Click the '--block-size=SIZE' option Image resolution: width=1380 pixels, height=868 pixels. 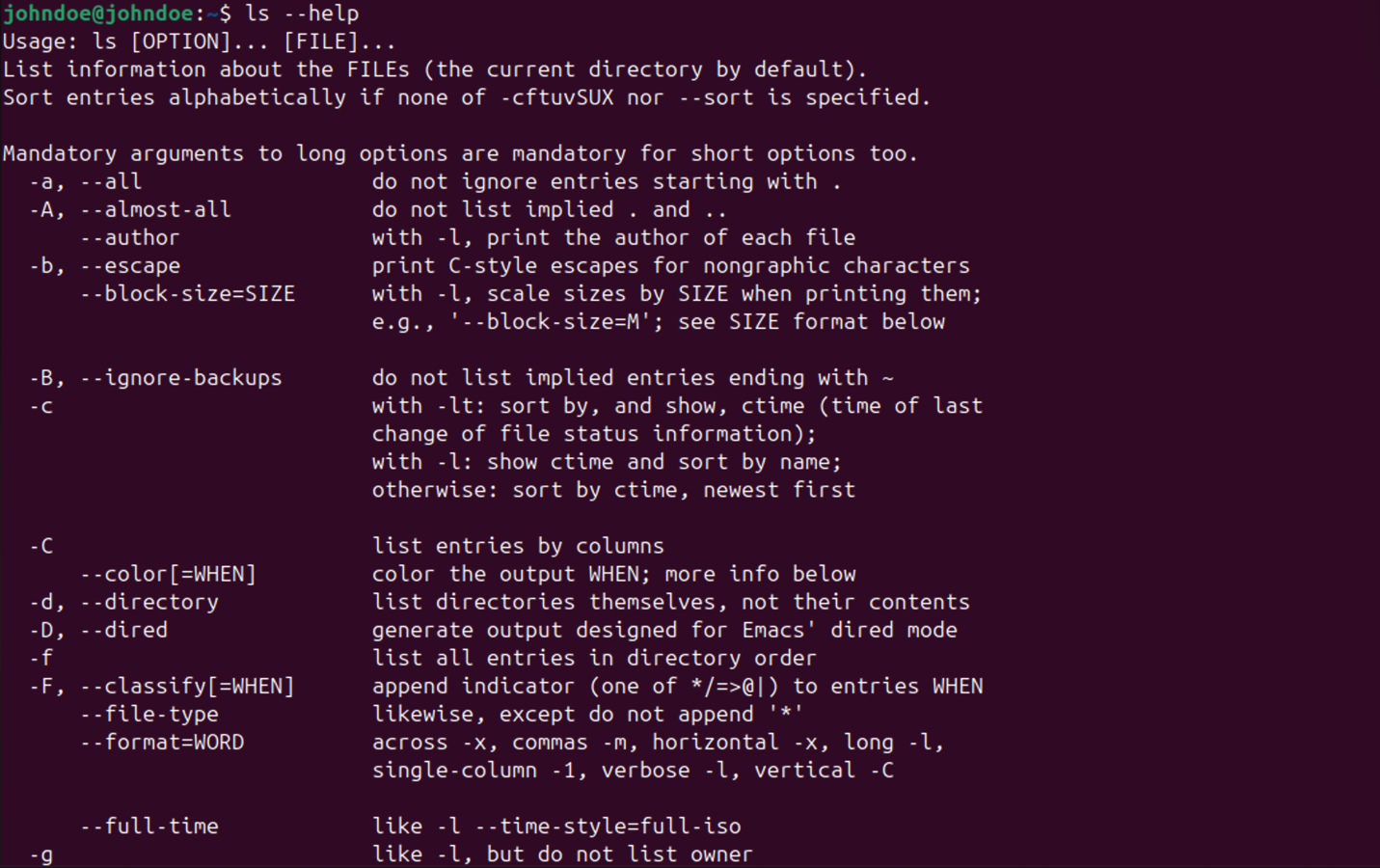pyautogui.click(x=187, y=293)
